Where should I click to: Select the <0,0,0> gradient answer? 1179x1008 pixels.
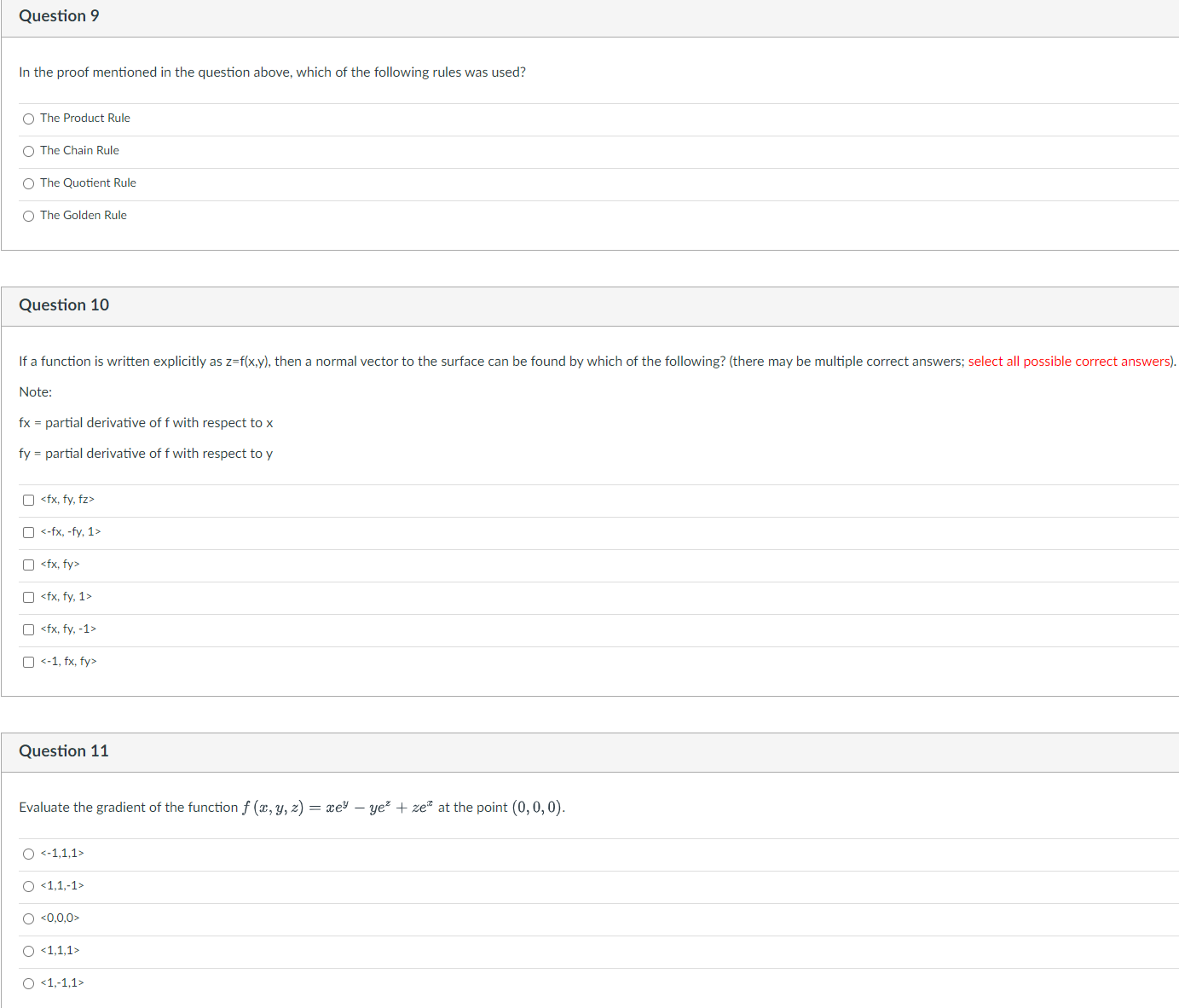point(28,918)
